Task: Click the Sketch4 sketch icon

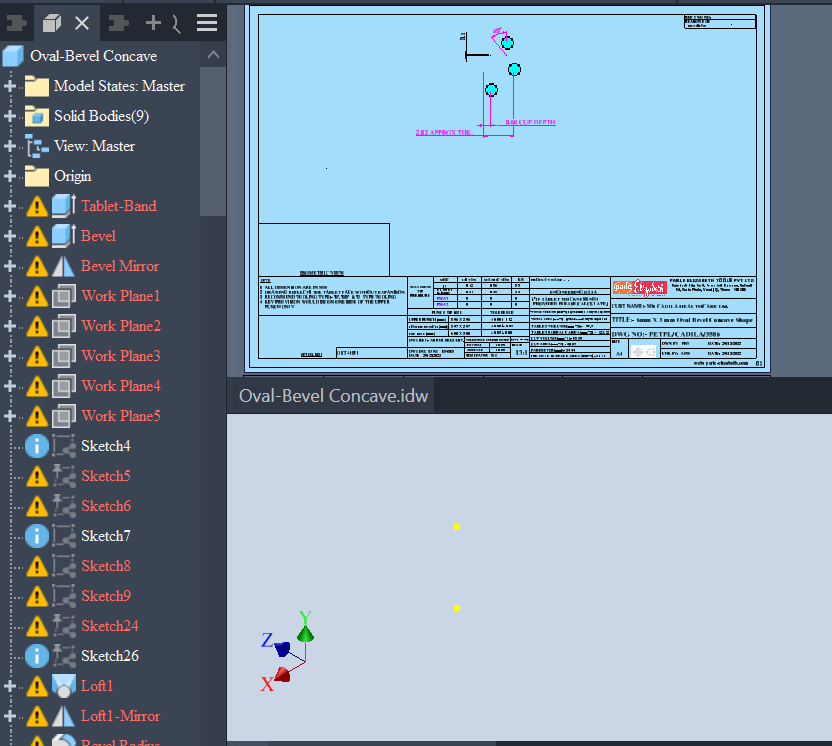Action: coord(64,446)
